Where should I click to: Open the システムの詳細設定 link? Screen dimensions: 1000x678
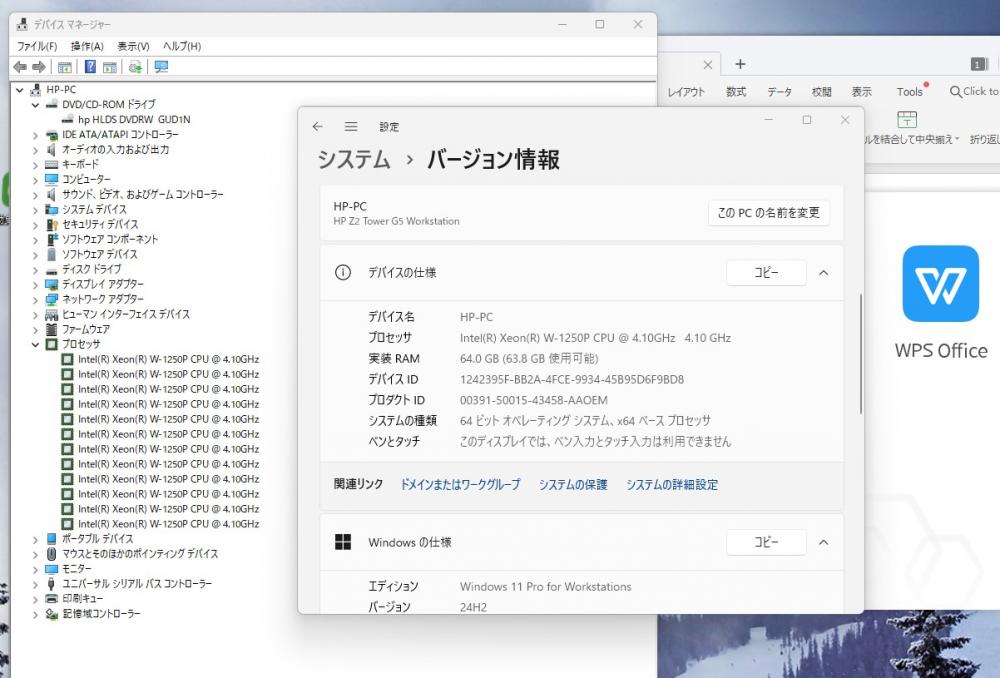[x=672, y=485]
